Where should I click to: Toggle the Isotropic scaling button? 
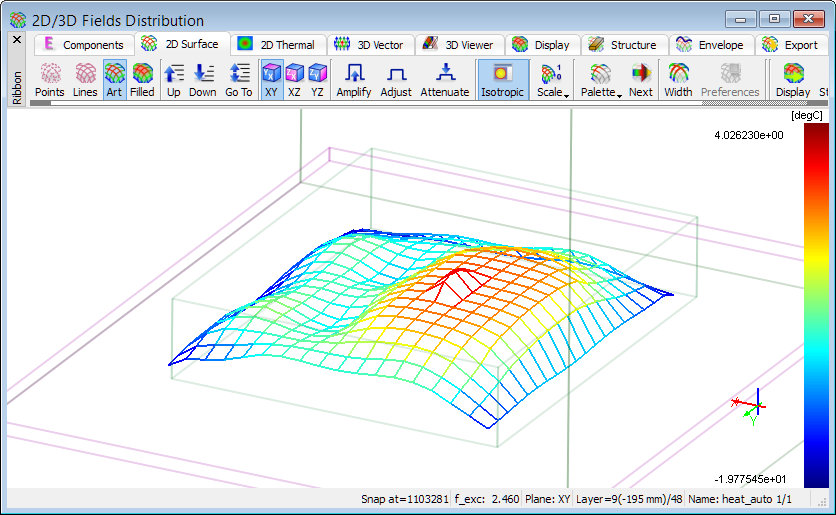click(502, 79)
